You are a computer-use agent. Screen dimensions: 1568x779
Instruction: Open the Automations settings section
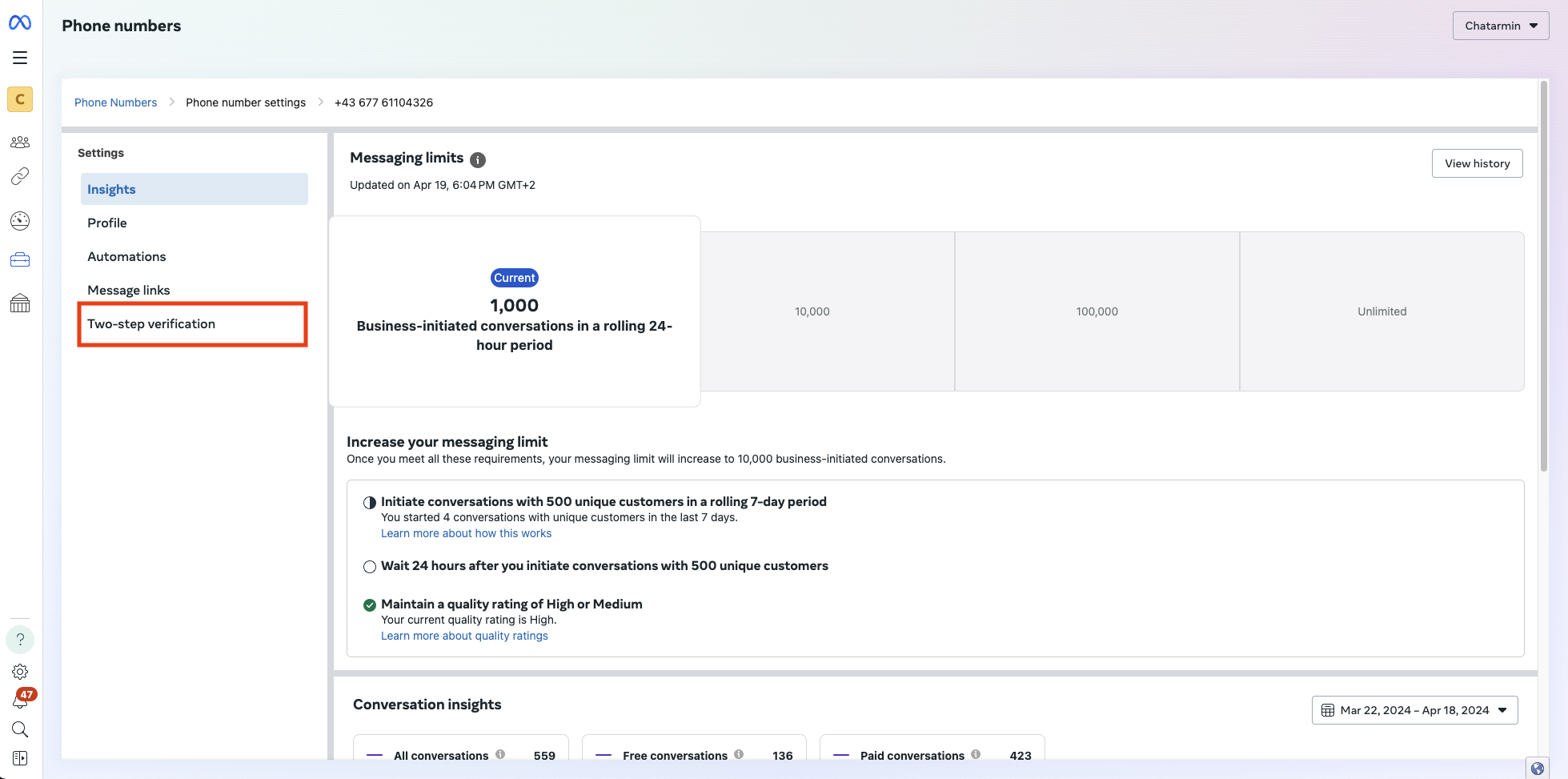[126, 257]
